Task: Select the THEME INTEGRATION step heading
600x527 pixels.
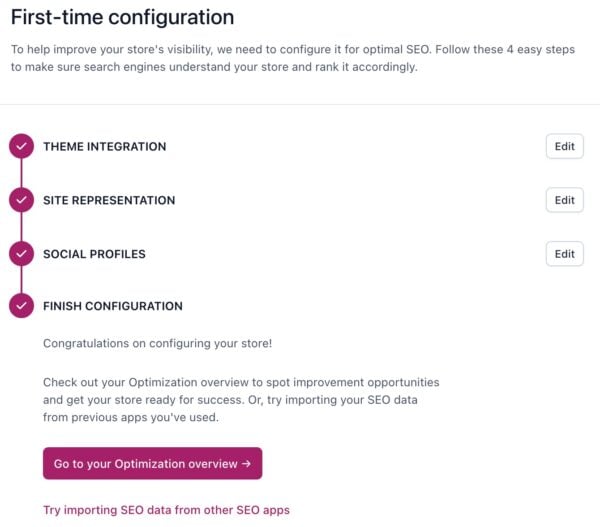Action: click(x=104, y=147)
